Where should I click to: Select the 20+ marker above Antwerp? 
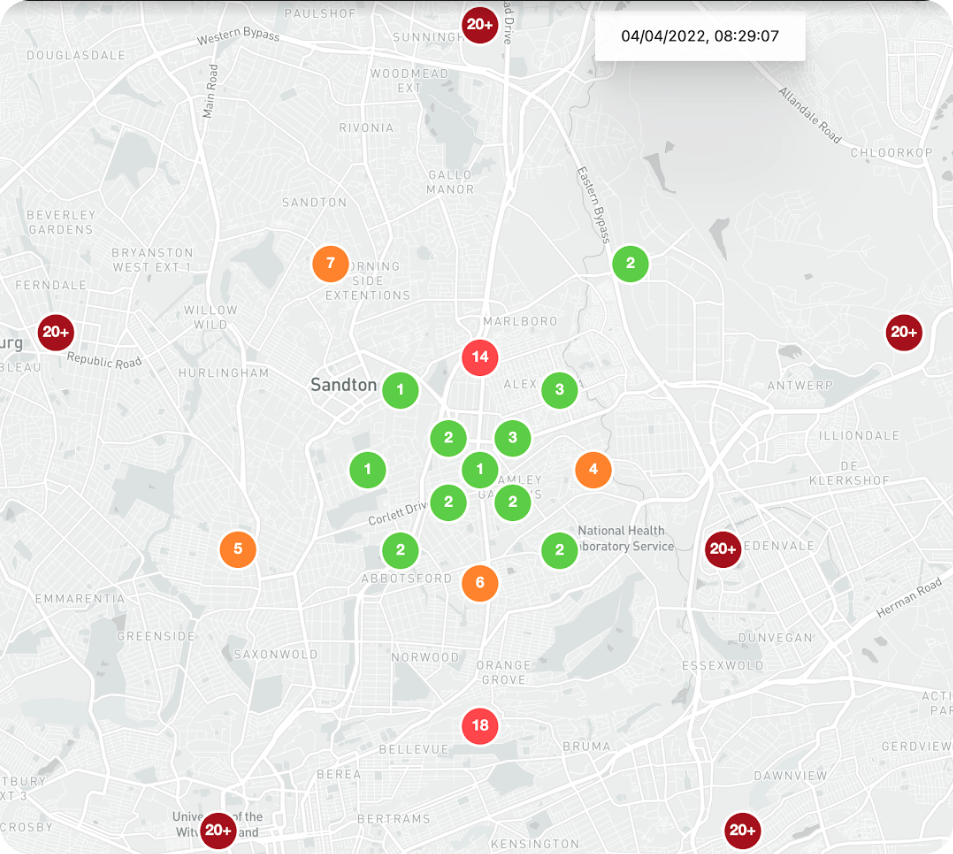tap(903, 332)
